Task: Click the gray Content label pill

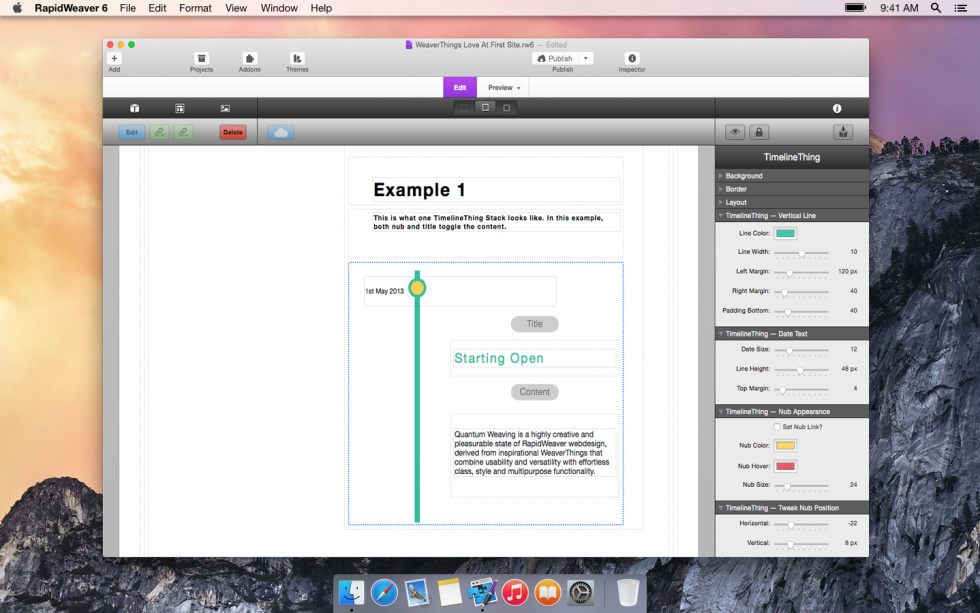Action: (534, 392)
